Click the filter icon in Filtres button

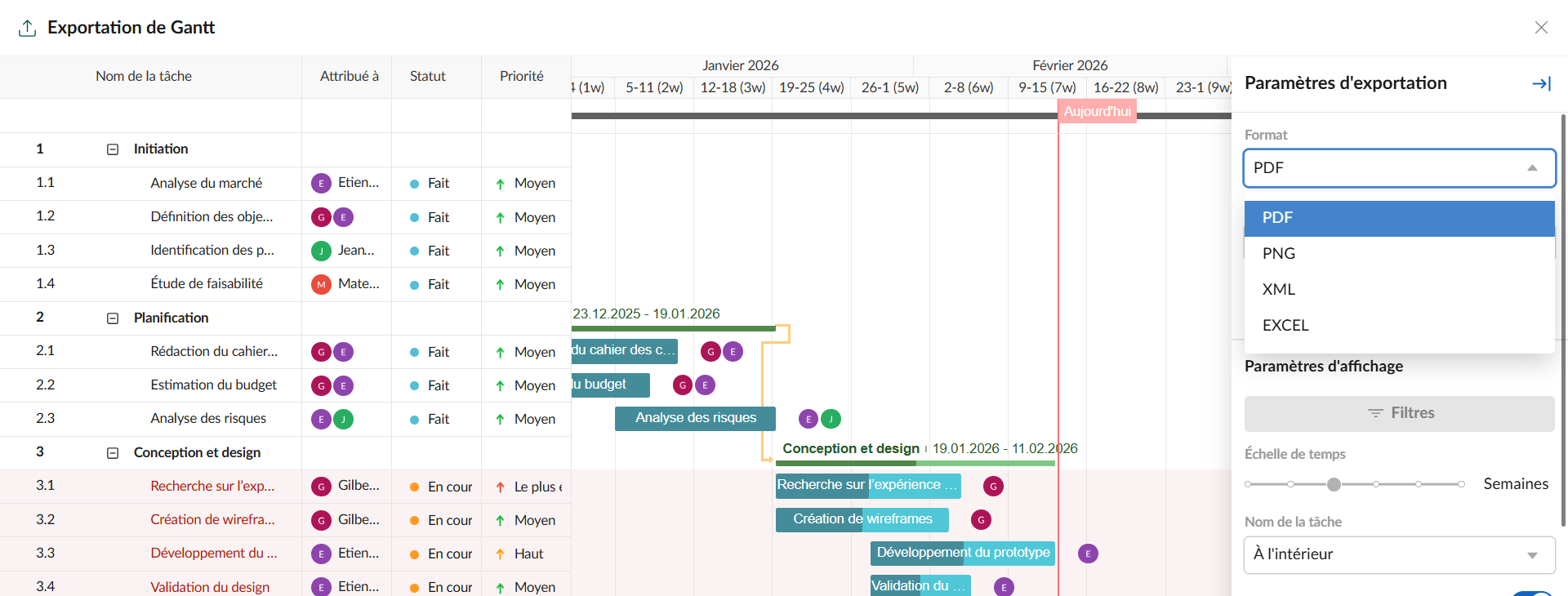click(x=1375, y=413)
